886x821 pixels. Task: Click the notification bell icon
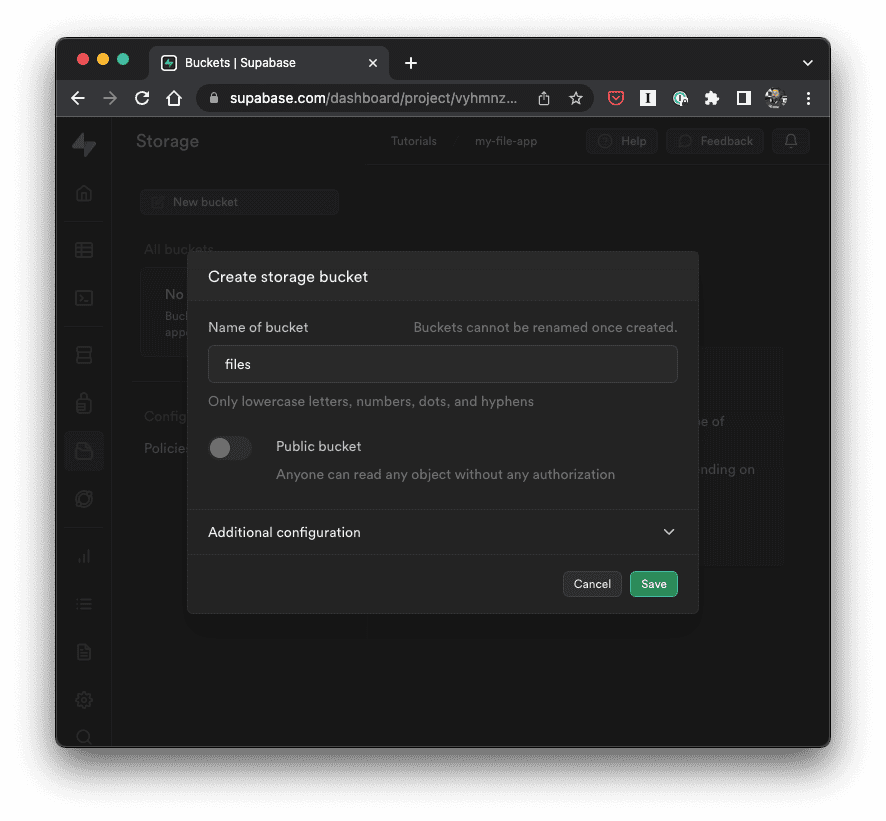pyautogui.click(x=790, y=141)
